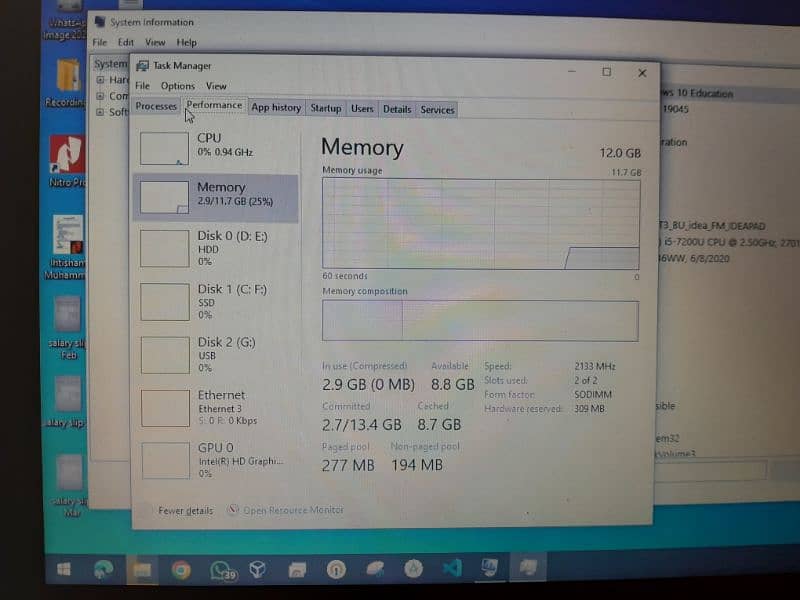Open the cube app on the taskbar
Image resolution: width=800 pixels, height=600 pixels.
coord(258,569)
